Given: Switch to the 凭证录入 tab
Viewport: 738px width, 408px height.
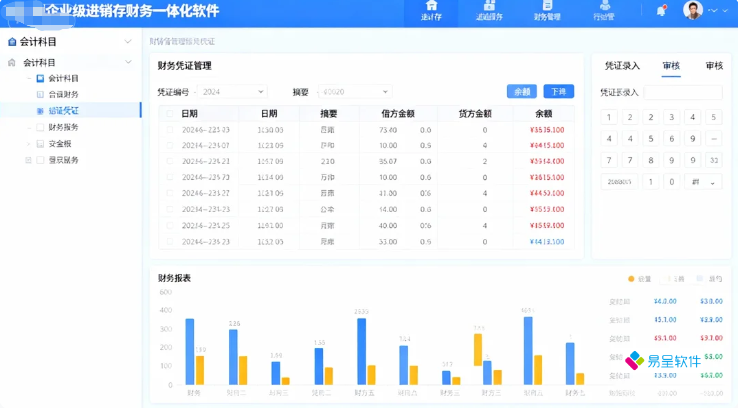Looking at the screenshot, I should tap(622, 66).
